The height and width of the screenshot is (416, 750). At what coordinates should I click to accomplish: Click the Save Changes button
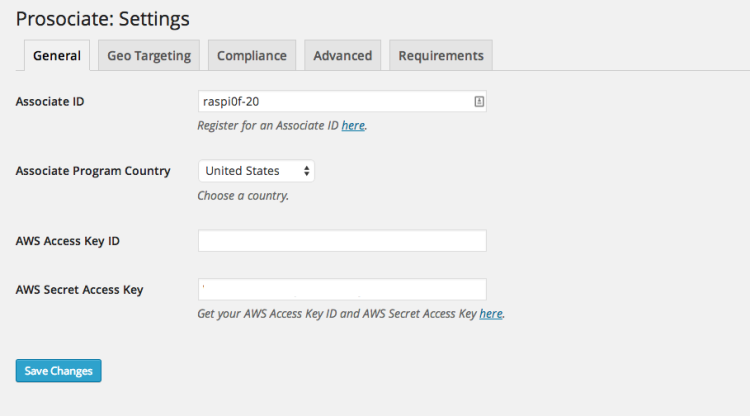coord(58,371)
